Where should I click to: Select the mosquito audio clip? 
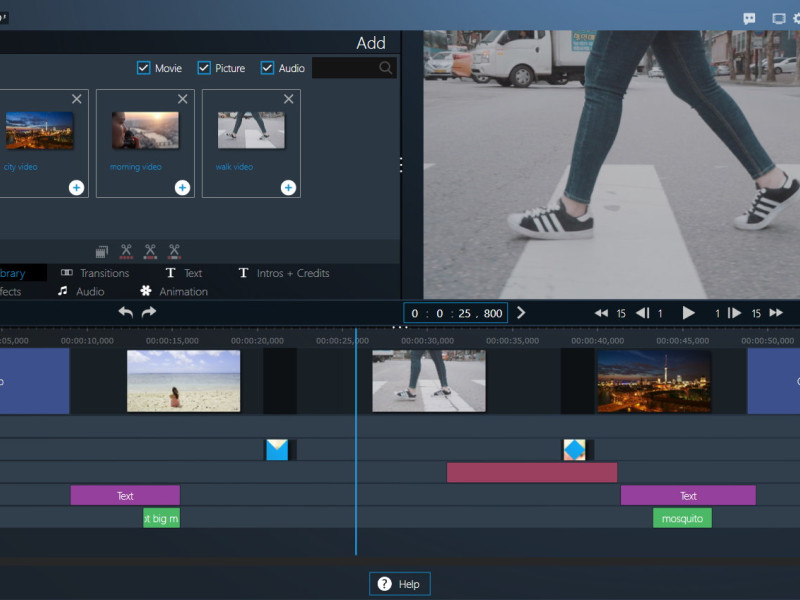point(682,518)
